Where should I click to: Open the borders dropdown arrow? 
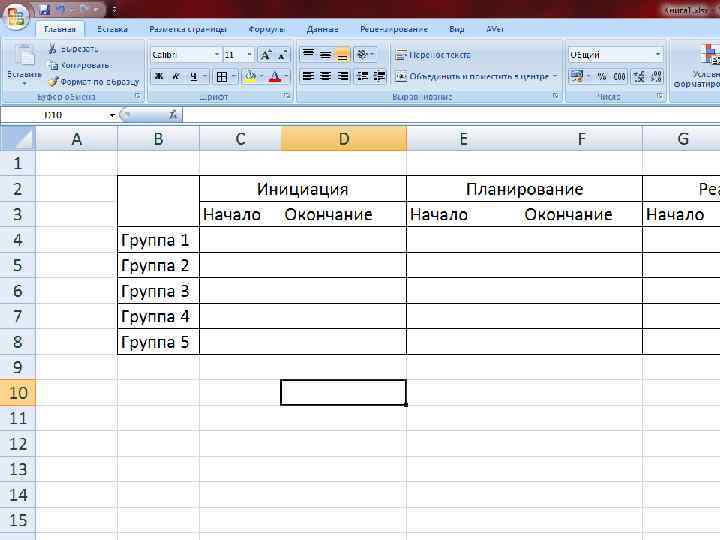[234, 76]
